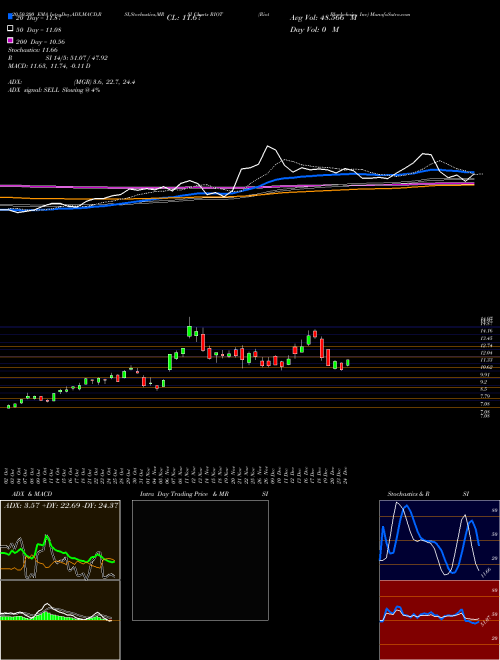Click the magenta 200 Day EMA legend swatch
The image size is (500, 660).
click(x=10, y=41)
